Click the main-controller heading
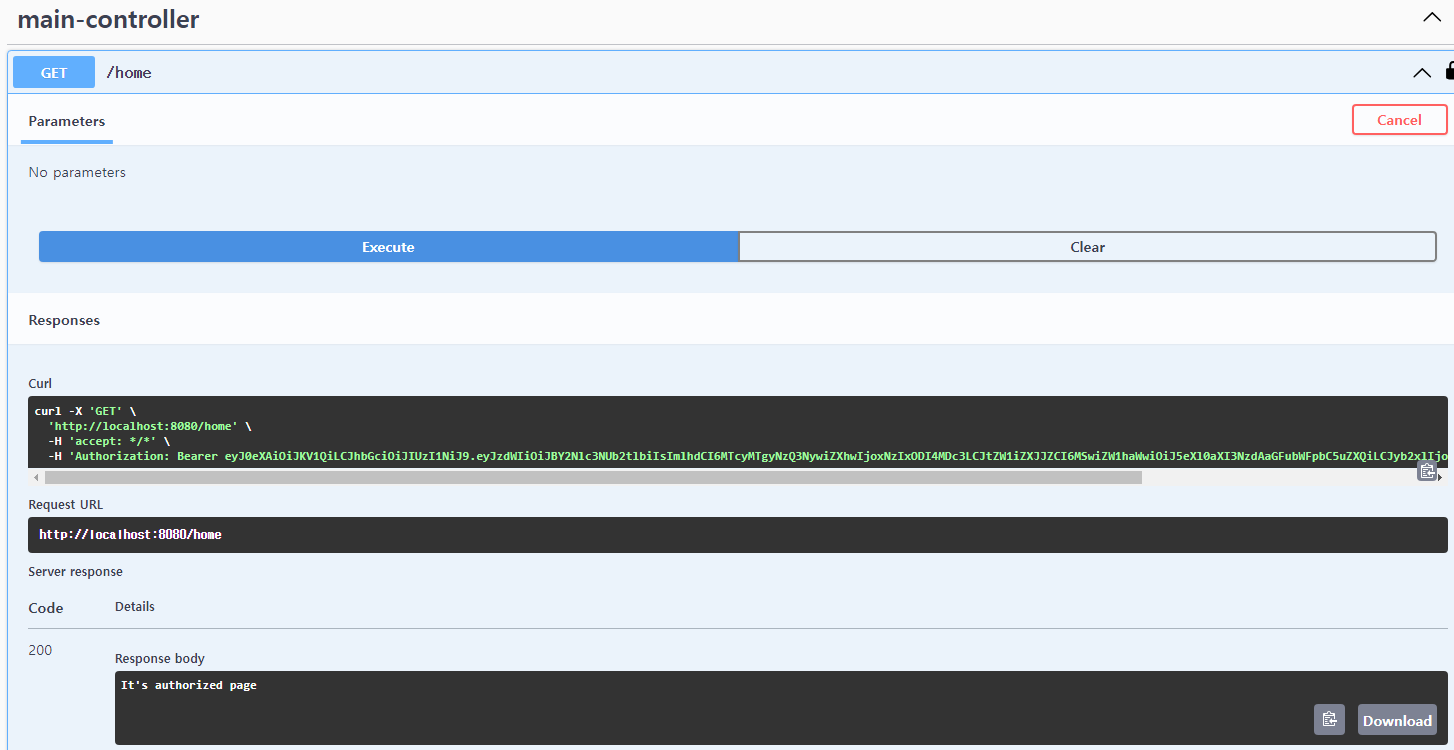 tap(108, 19)
